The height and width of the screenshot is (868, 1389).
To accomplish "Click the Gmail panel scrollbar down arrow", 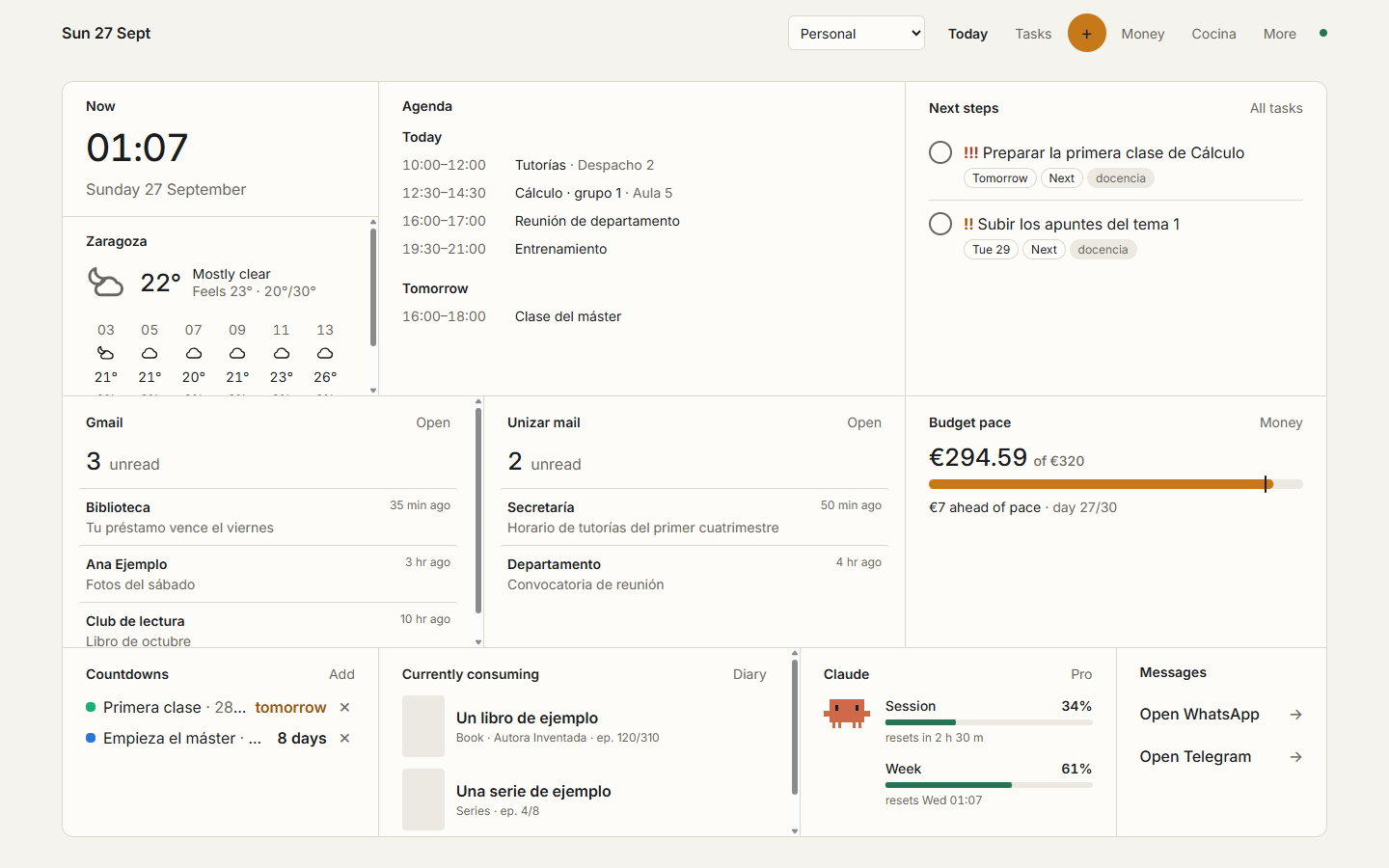I will tap(478, 641).
